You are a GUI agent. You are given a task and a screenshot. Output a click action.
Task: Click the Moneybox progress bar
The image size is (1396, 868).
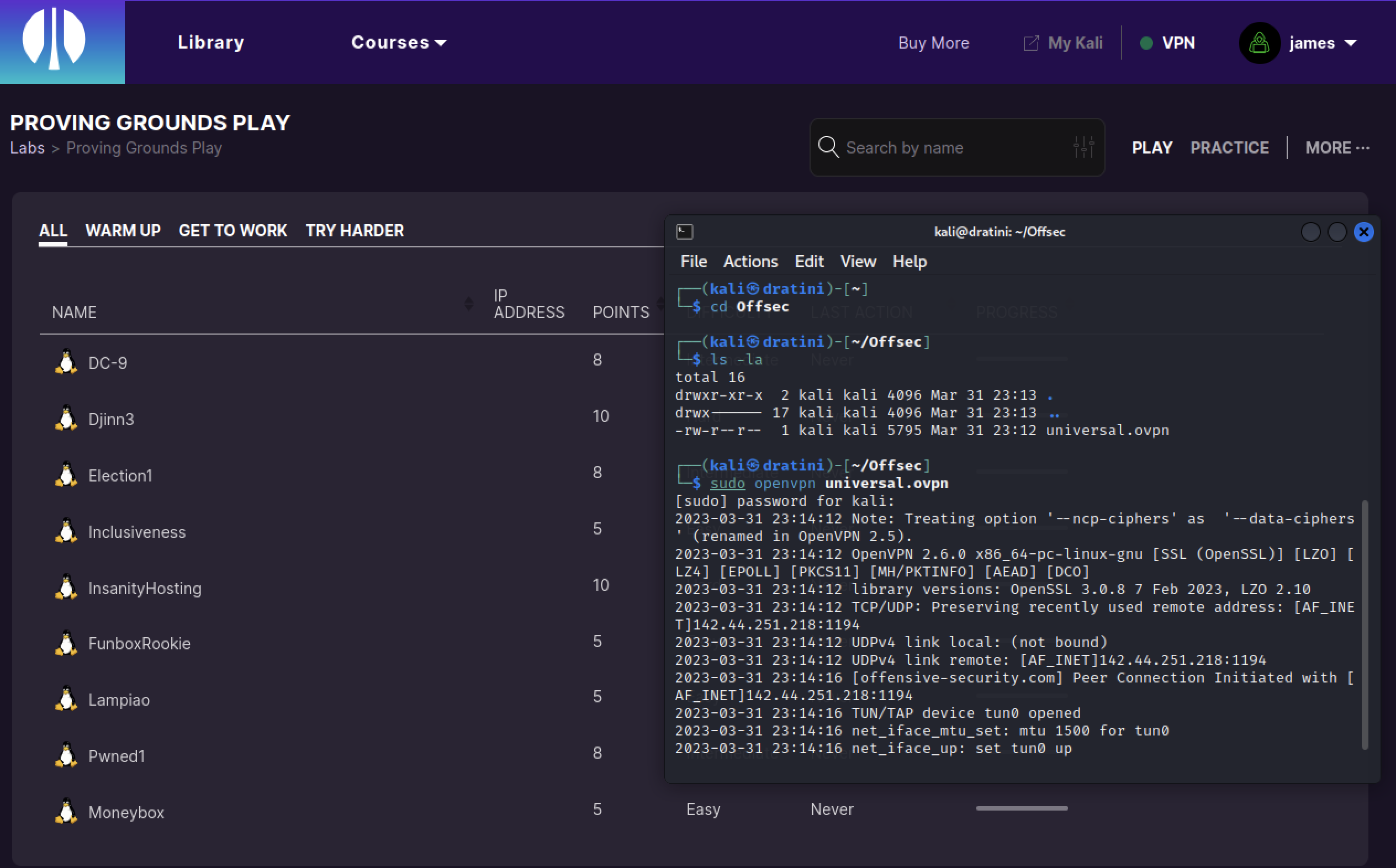(1022, 808)
